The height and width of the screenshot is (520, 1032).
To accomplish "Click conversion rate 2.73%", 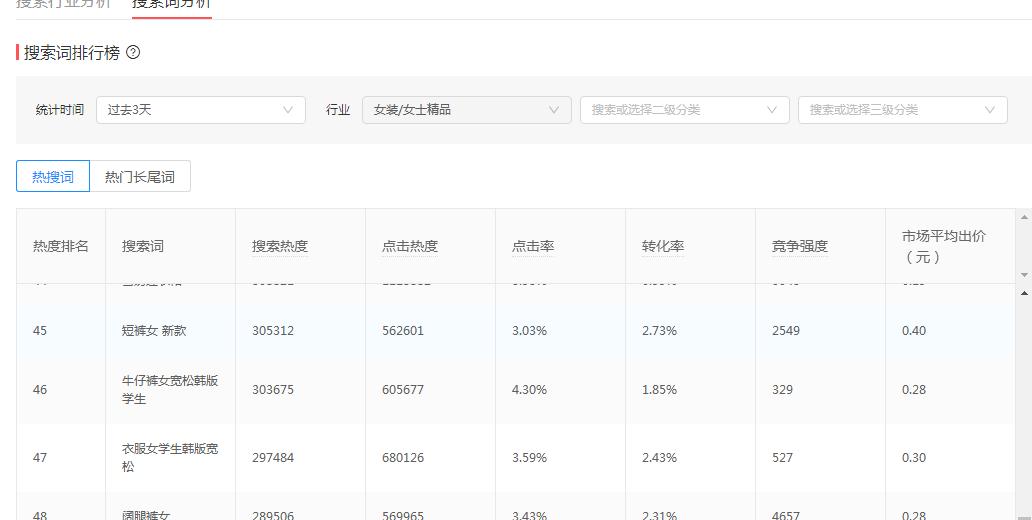I will pos(659,330).
